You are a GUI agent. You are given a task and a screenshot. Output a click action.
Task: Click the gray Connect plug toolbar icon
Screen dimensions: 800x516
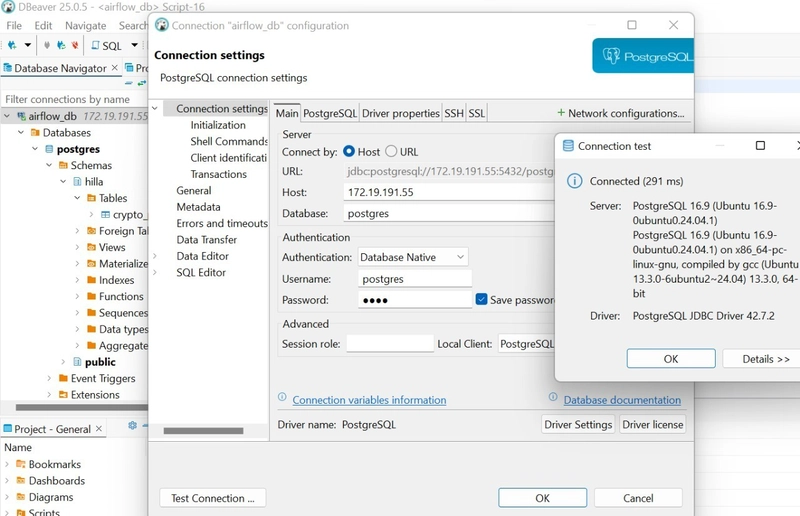[47, 45]
